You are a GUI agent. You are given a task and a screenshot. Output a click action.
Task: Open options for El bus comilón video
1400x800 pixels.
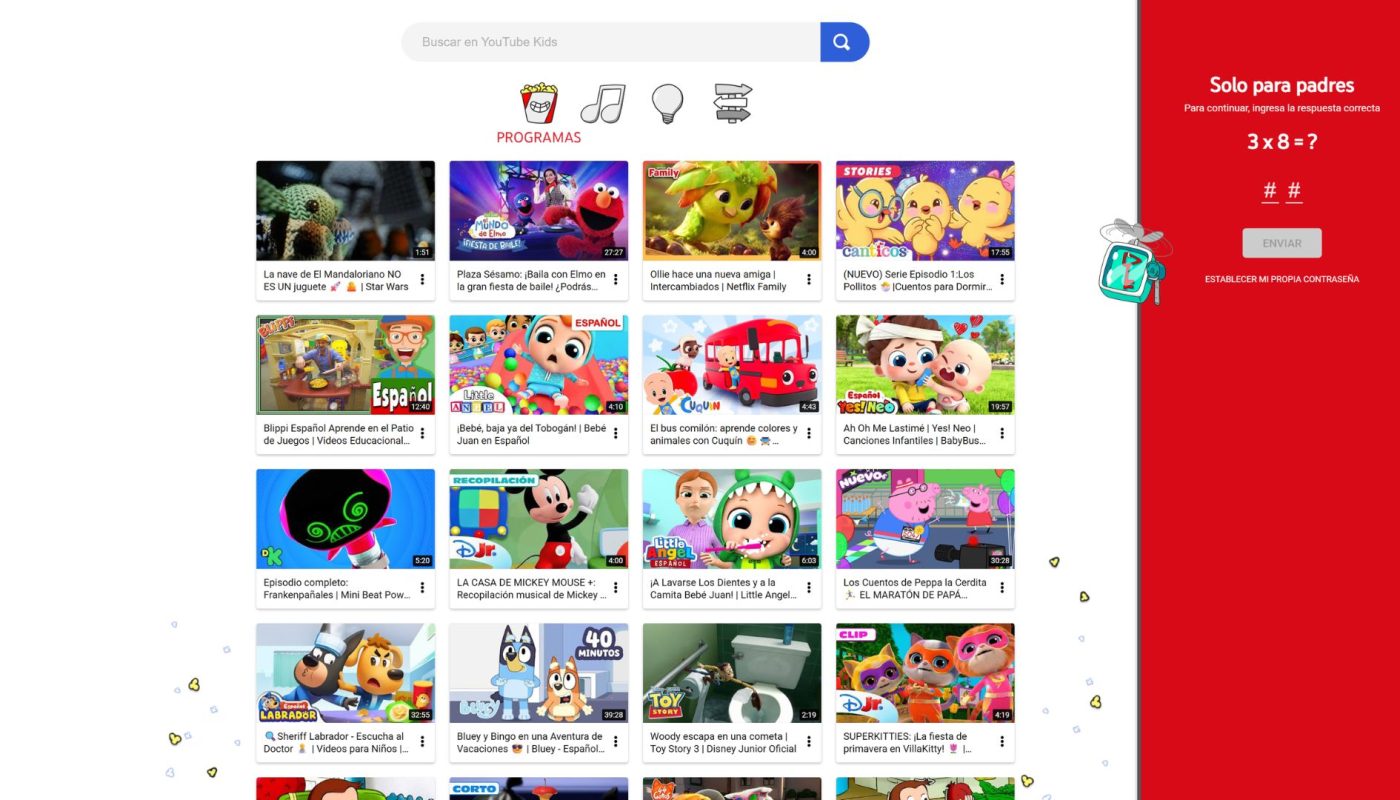(808, 434)
